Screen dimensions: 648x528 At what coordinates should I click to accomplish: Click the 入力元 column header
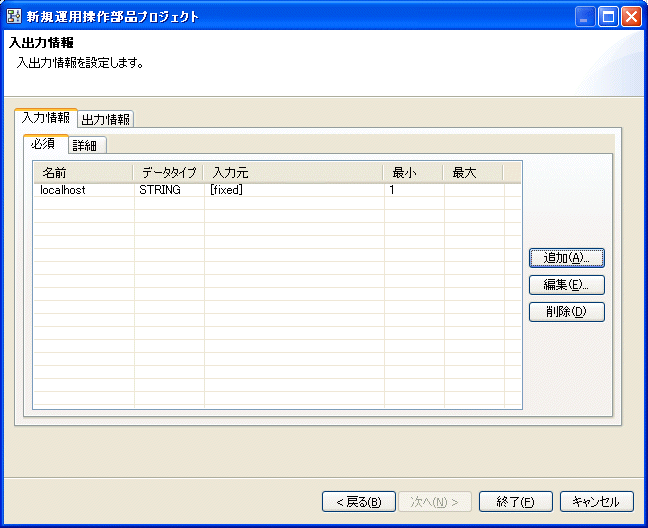(293, 173)
